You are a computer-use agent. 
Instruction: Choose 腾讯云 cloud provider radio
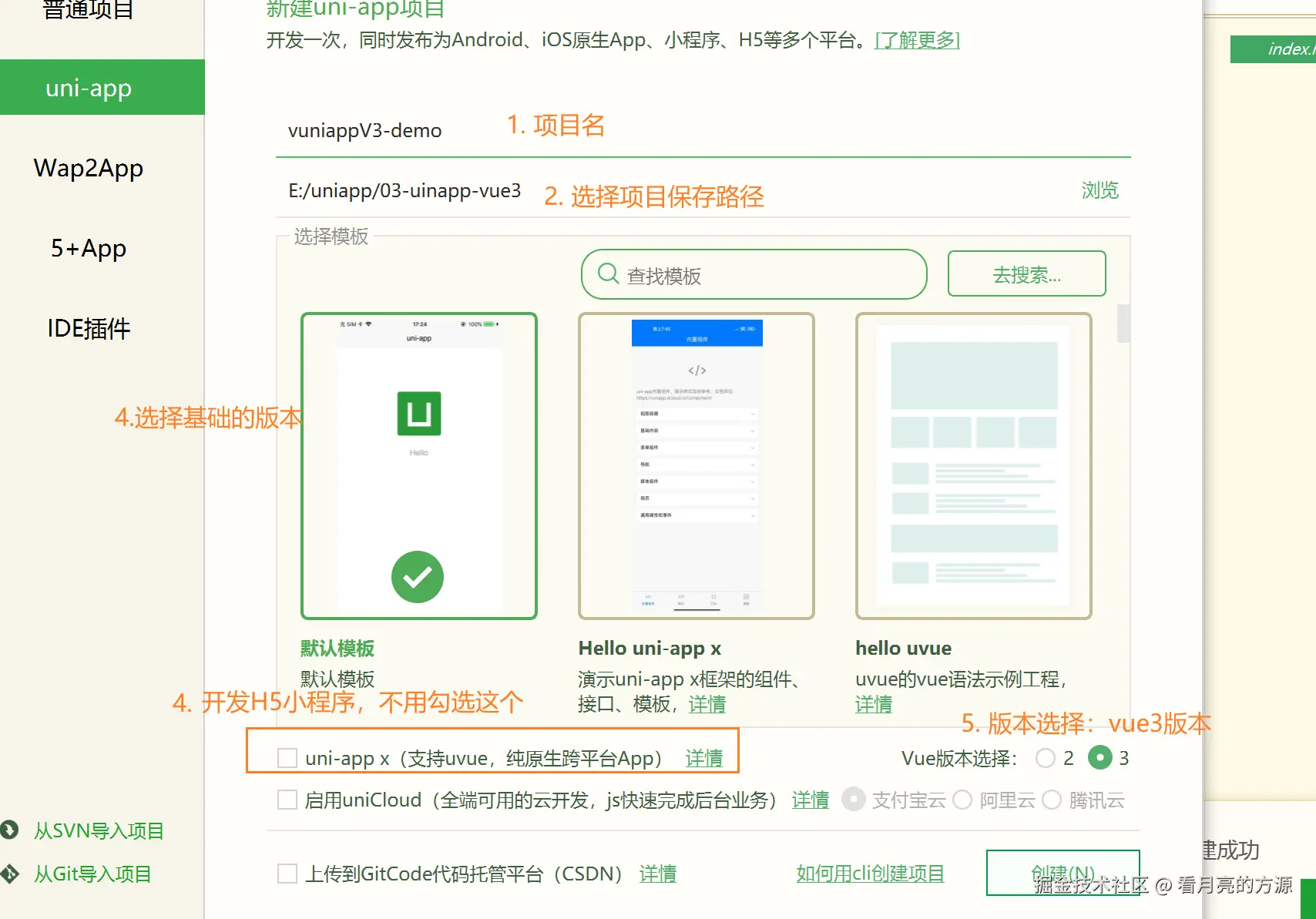1052,800
